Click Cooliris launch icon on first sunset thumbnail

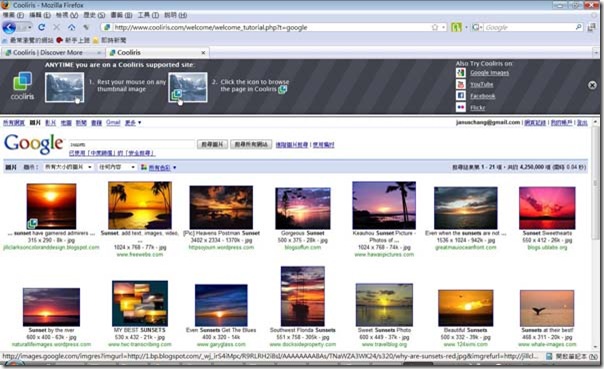[x=32, y=223]
